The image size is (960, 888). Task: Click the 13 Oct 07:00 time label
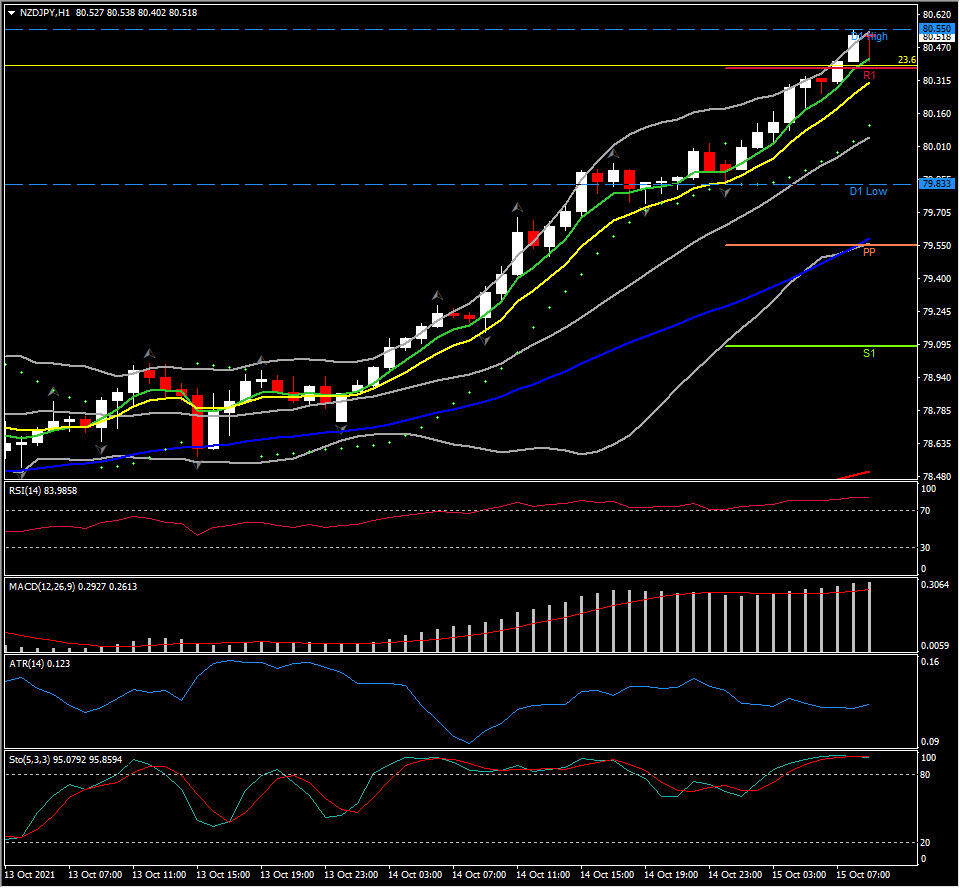[x=95, y=874]
